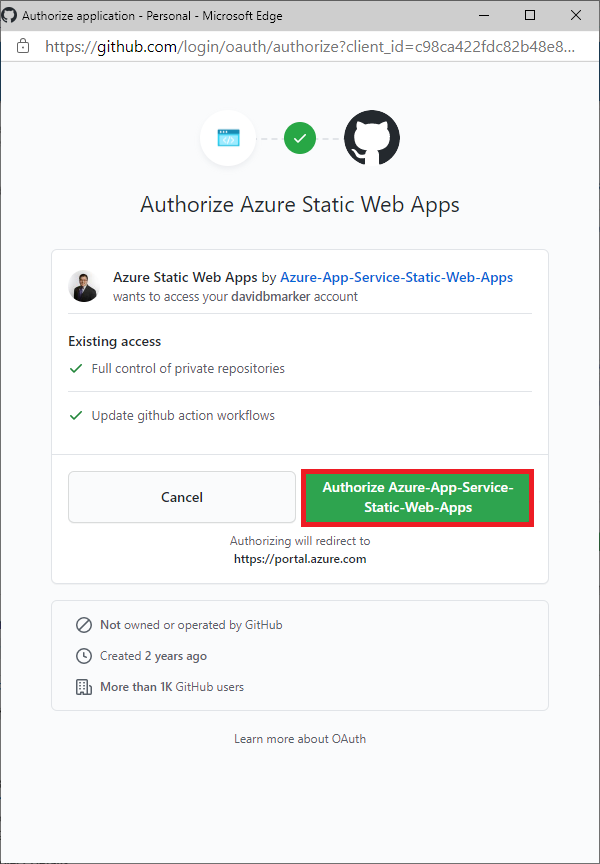Click the 'Not owned' prohibited circle icon

point(84,625)
